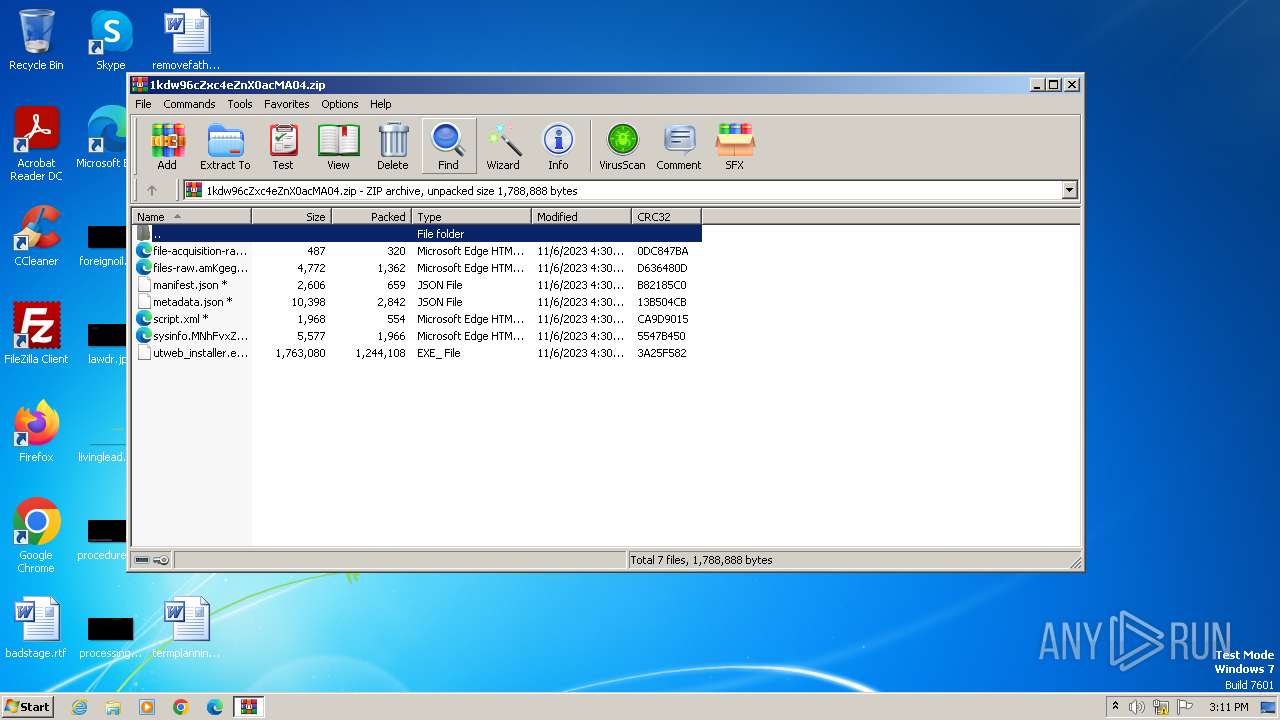This screenshot has height=720, width=1280.
Task: Select manifest.json file
Action: 417,285
